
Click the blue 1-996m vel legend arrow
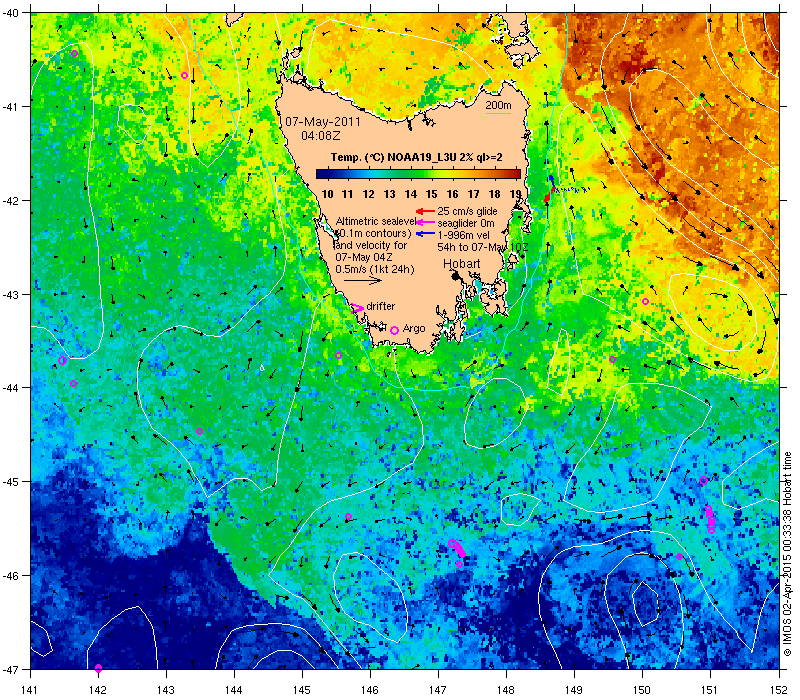425,234
